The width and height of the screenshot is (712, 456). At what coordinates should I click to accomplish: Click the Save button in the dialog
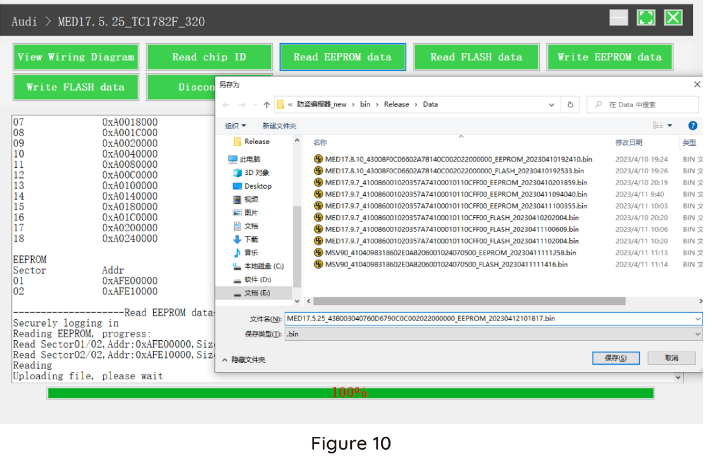click(609, 358)
